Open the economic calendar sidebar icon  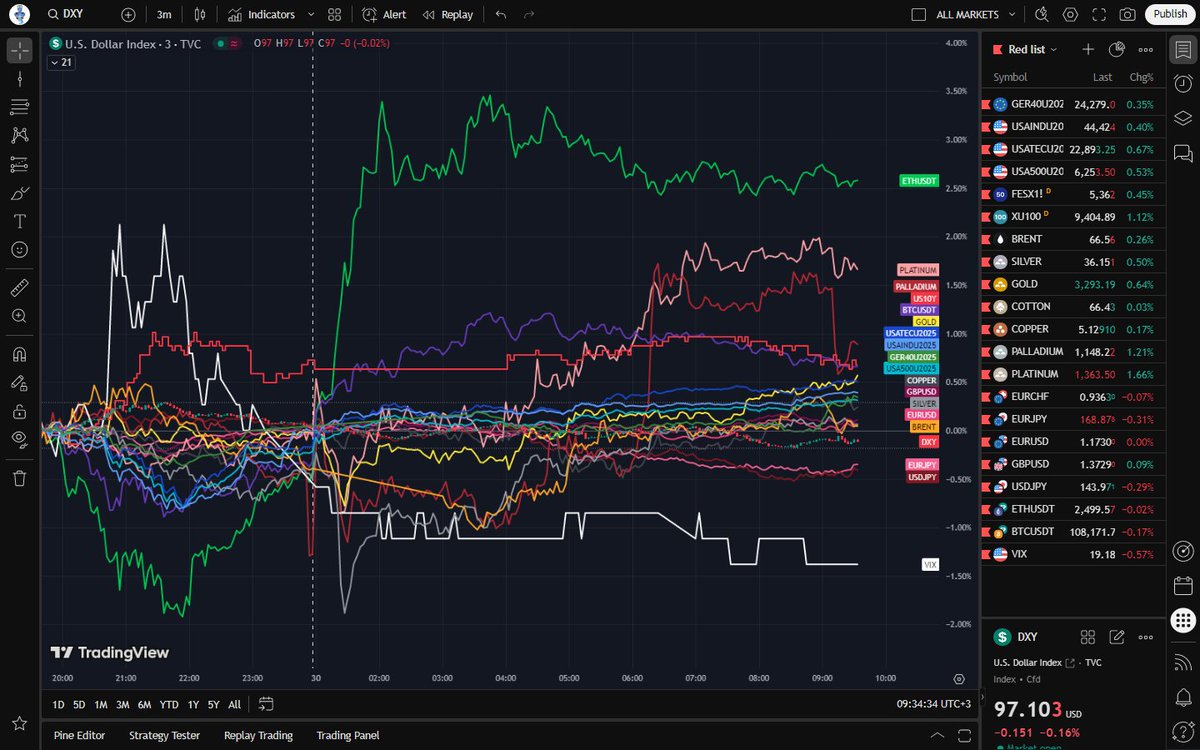coord(1184,586)
